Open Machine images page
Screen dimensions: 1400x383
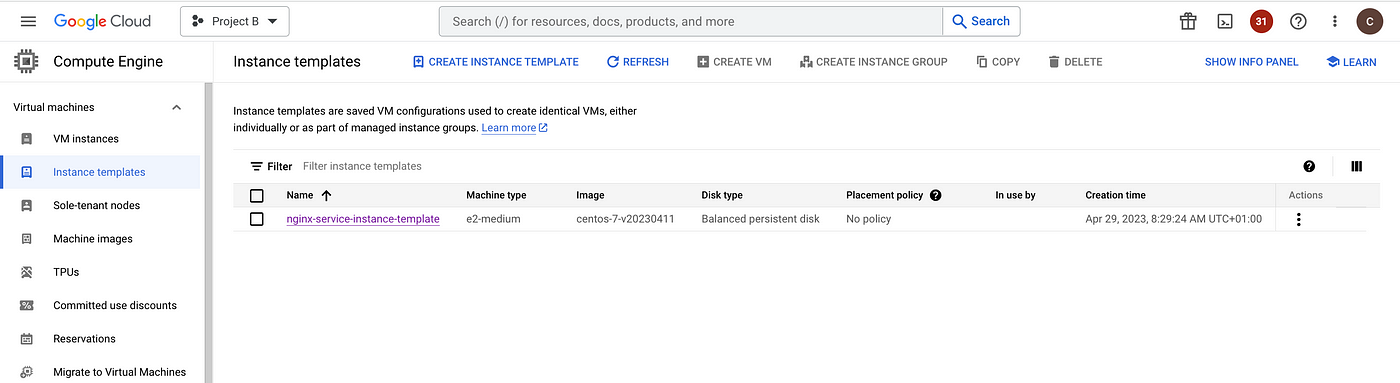(x=93, y=239)
